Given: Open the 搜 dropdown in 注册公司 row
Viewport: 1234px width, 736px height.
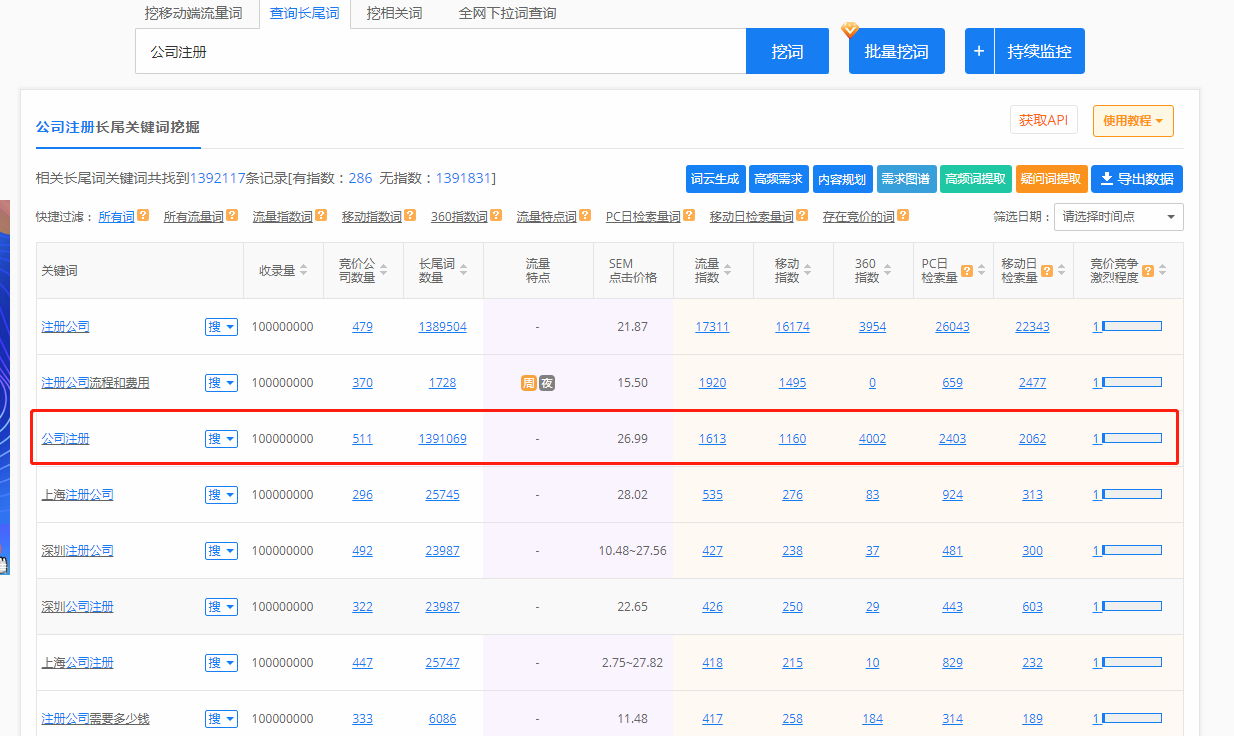Looking at the screenshot, I should [221, 327].
